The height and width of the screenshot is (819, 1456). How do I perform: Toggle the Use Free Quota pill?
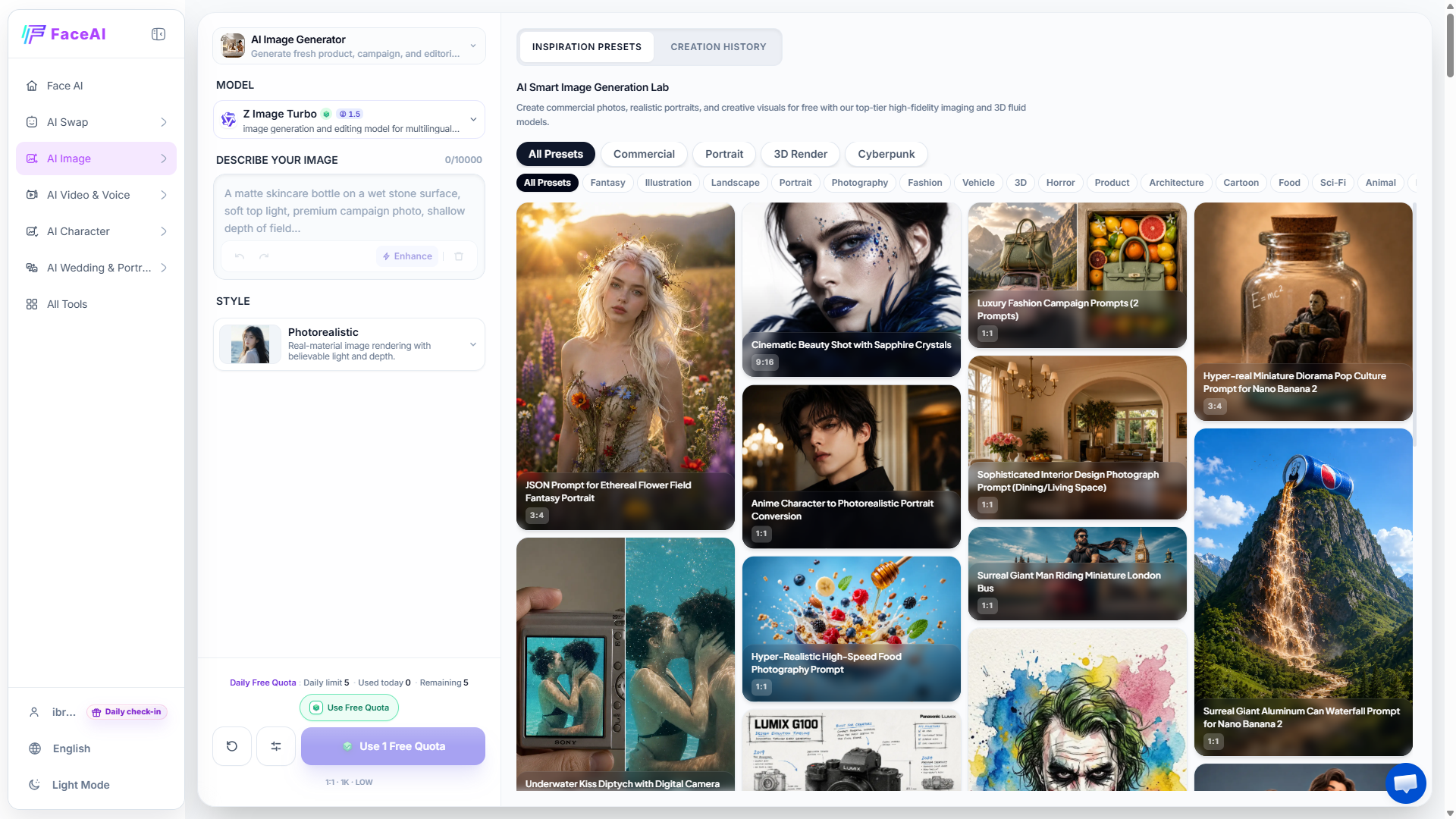pos(349,708)
